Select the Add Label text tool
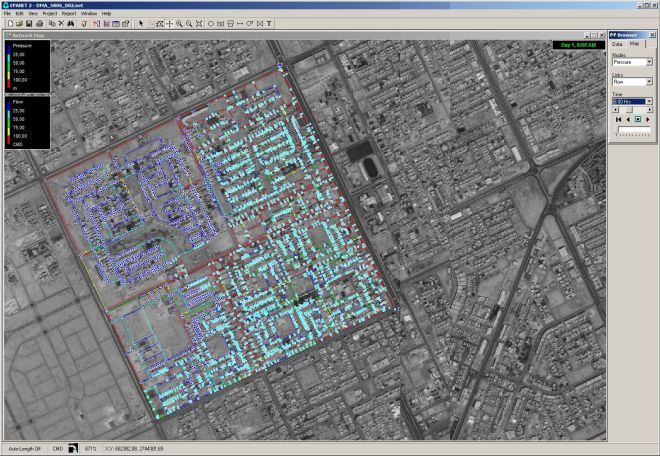Screen dimensions: 660x456 (x=269, y=23)
